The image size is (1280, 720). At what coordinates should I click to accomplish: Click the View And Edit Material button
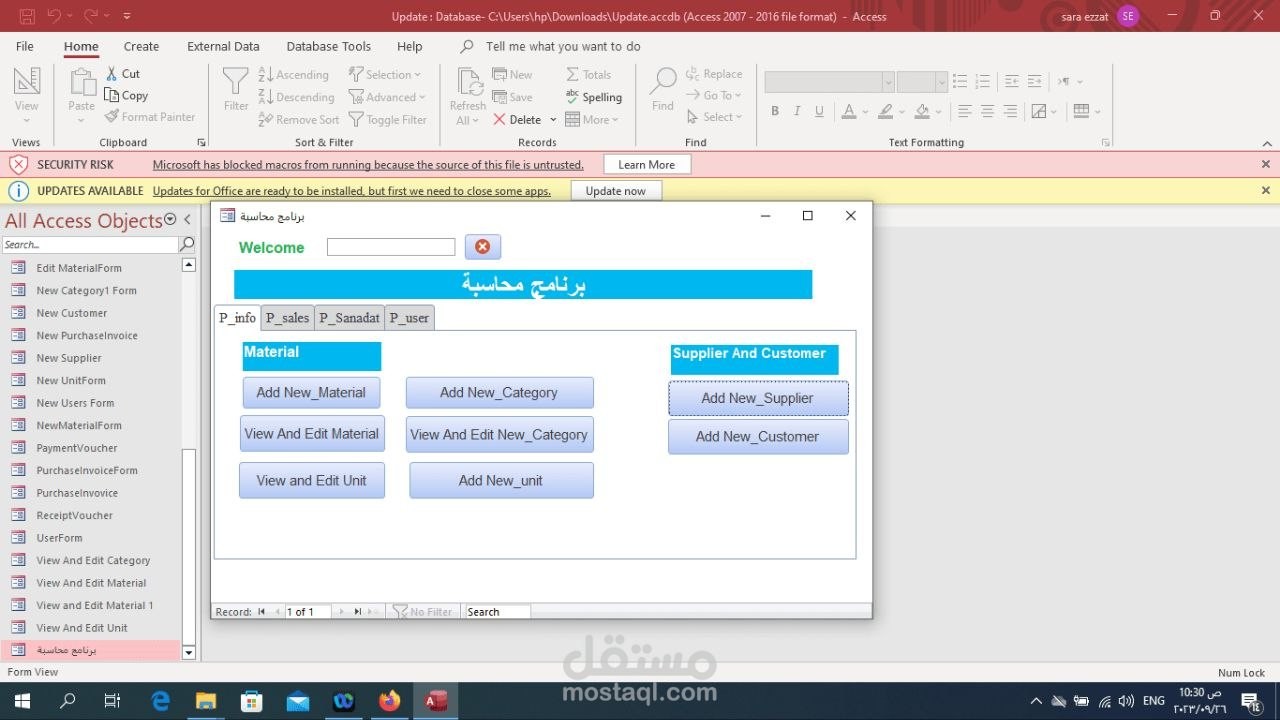coord(312,434)
